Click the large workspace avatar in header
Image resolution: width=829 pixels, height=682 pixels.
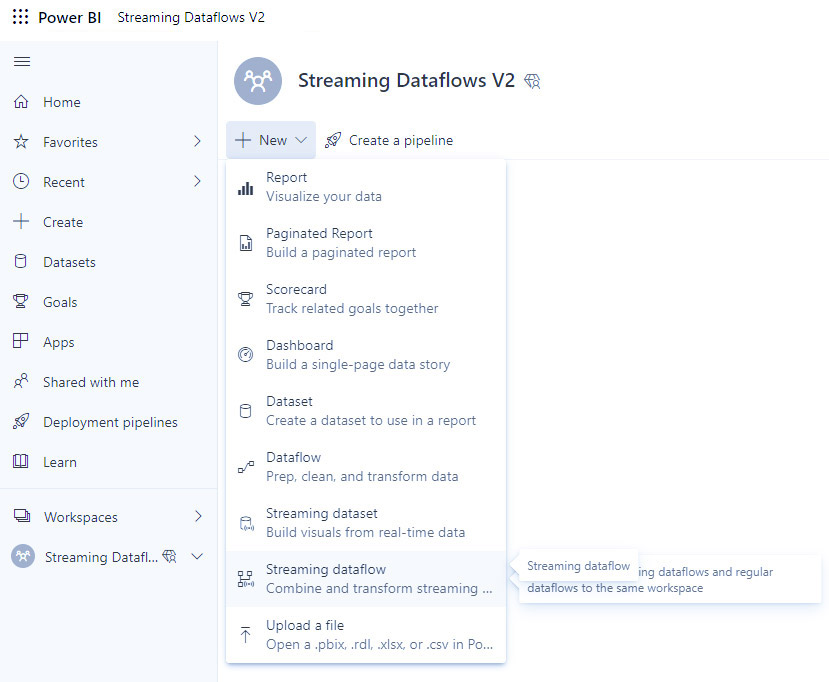pyautogui.click(x=257, y=81)
